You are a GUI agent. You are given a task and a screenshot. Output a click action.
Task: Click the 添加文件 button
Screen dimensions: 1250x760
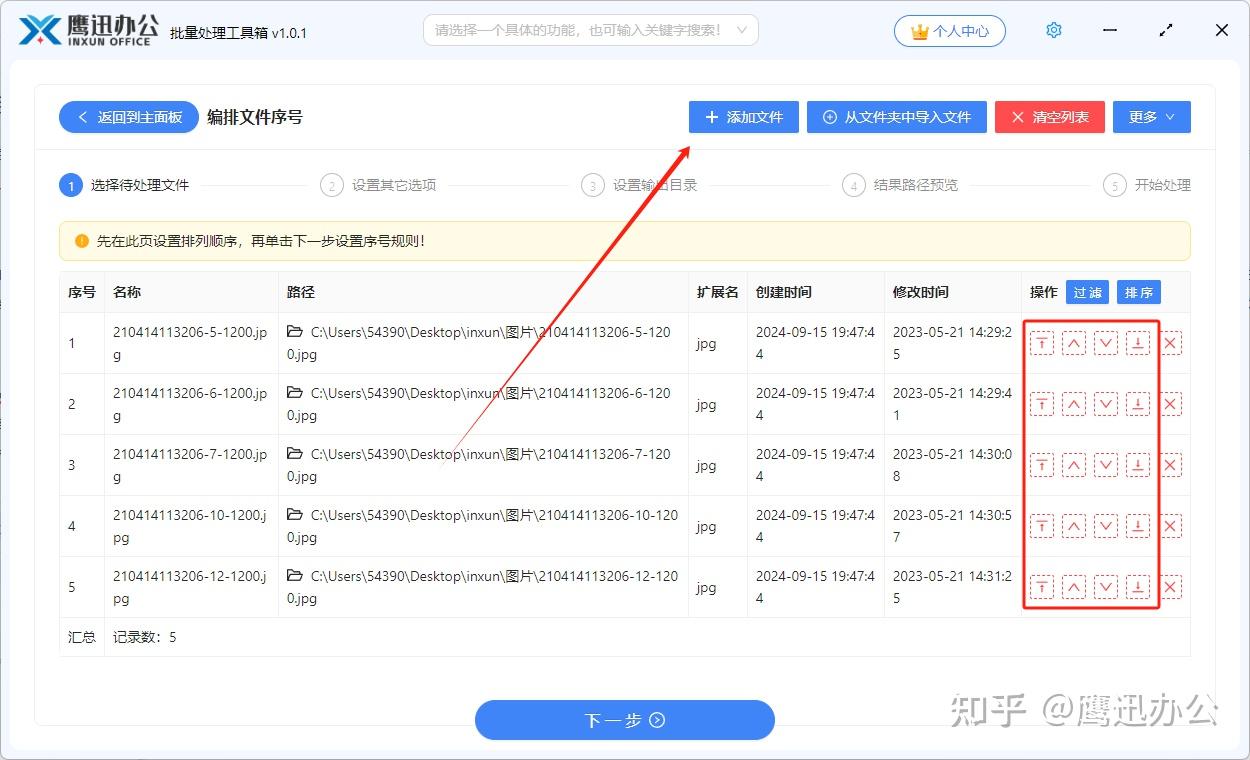click(x=743, y=117)
